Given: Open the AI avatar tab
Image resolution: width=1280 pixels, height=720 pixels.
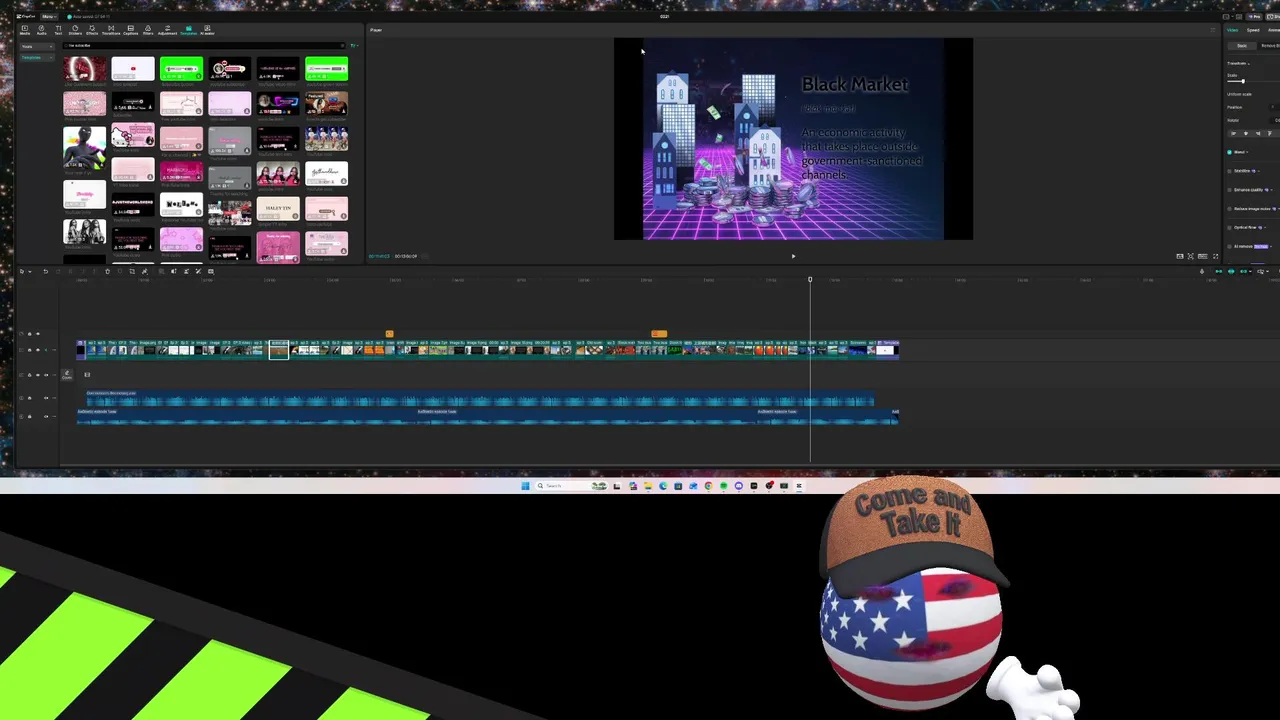Looking at the screenshot, I should (207, 30).
